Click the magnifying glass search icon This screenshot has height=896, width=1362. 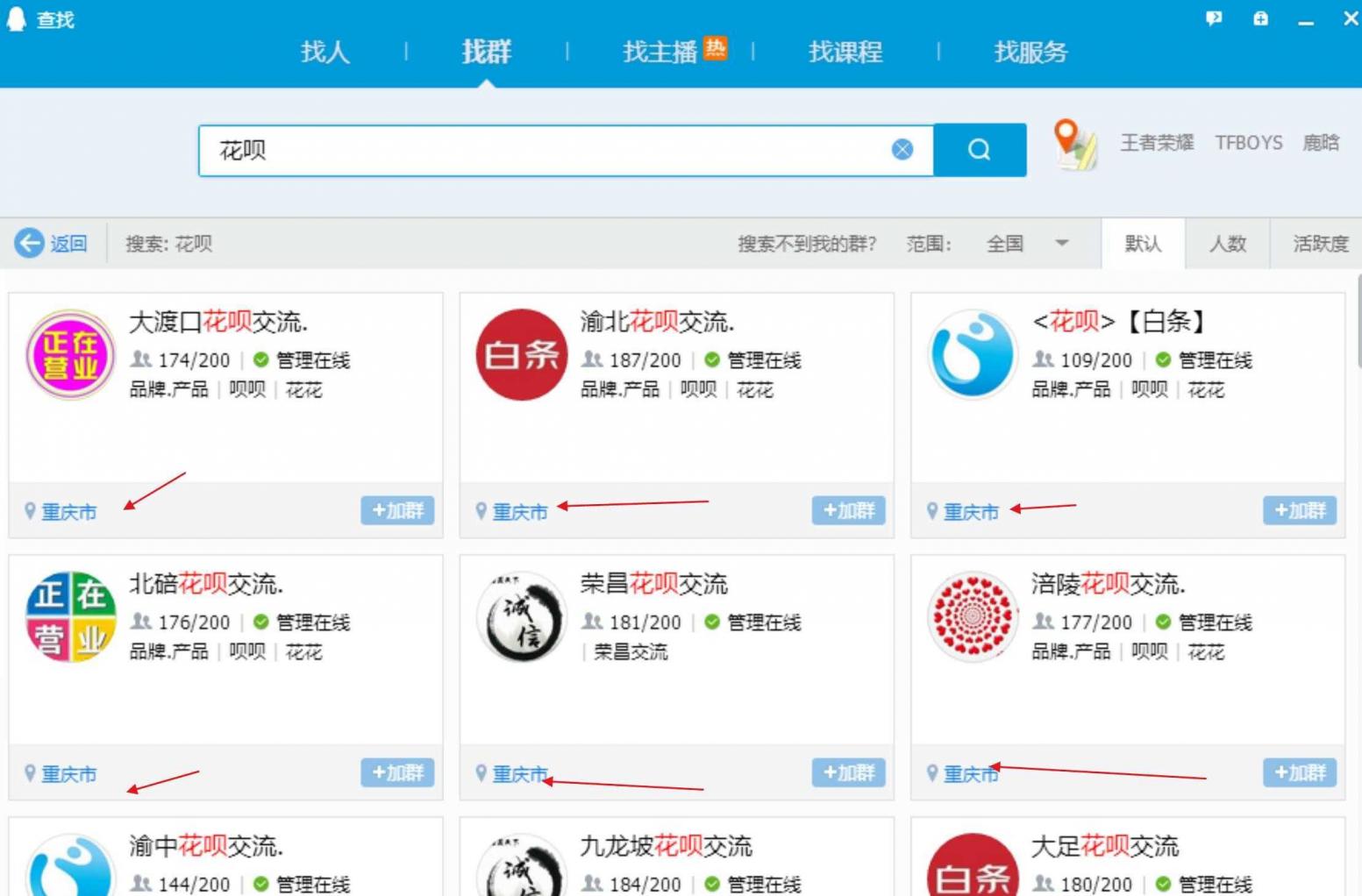978,149
